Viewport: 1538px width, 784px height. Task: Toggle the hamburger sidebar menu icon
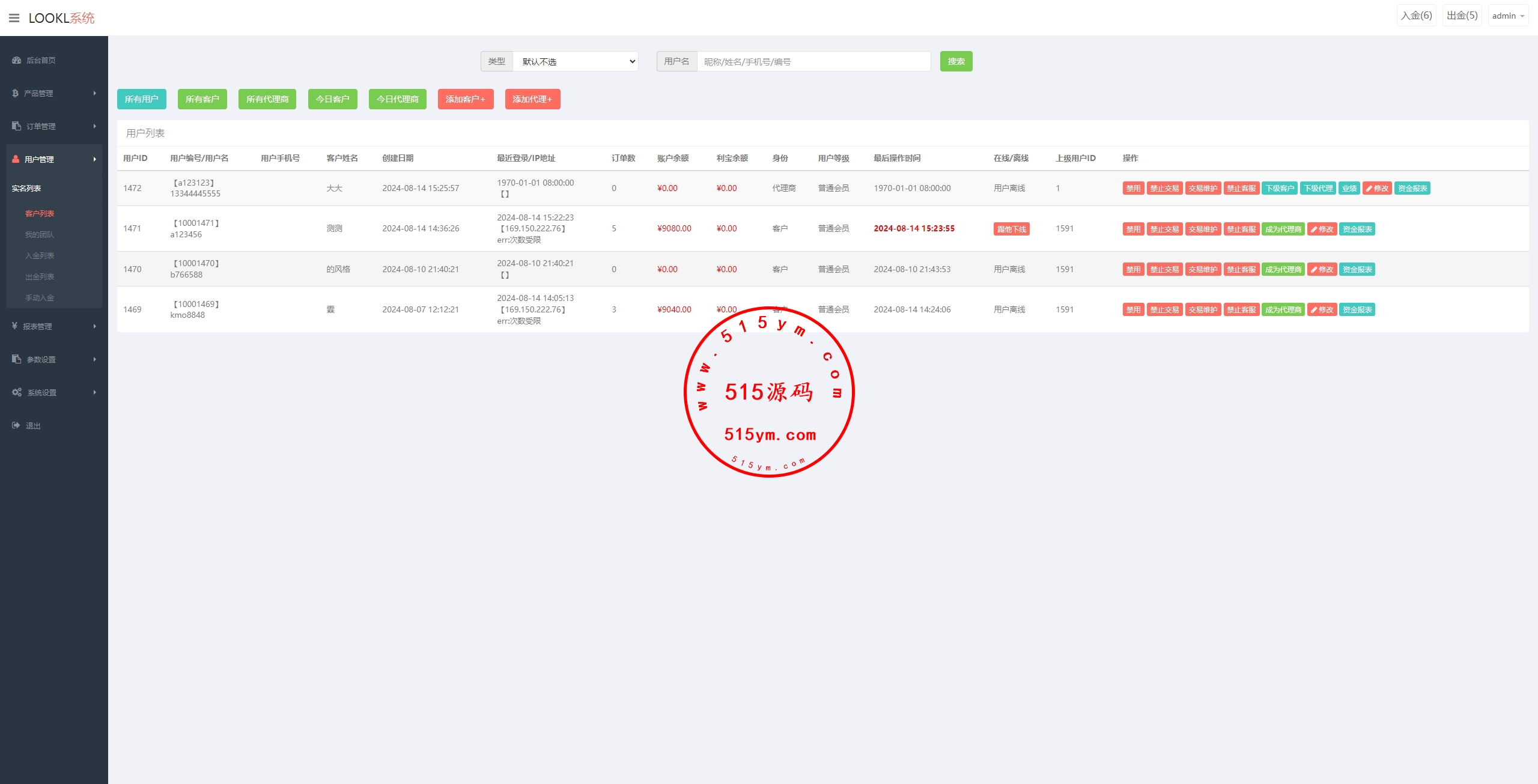point(14,18)
